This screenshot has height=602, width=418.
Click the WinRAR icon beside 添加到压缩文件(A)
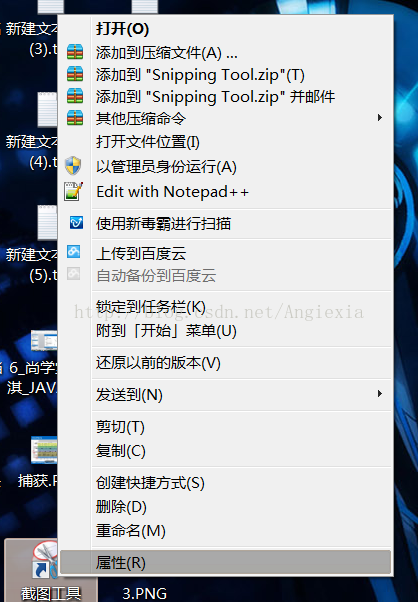click(75, 52)
